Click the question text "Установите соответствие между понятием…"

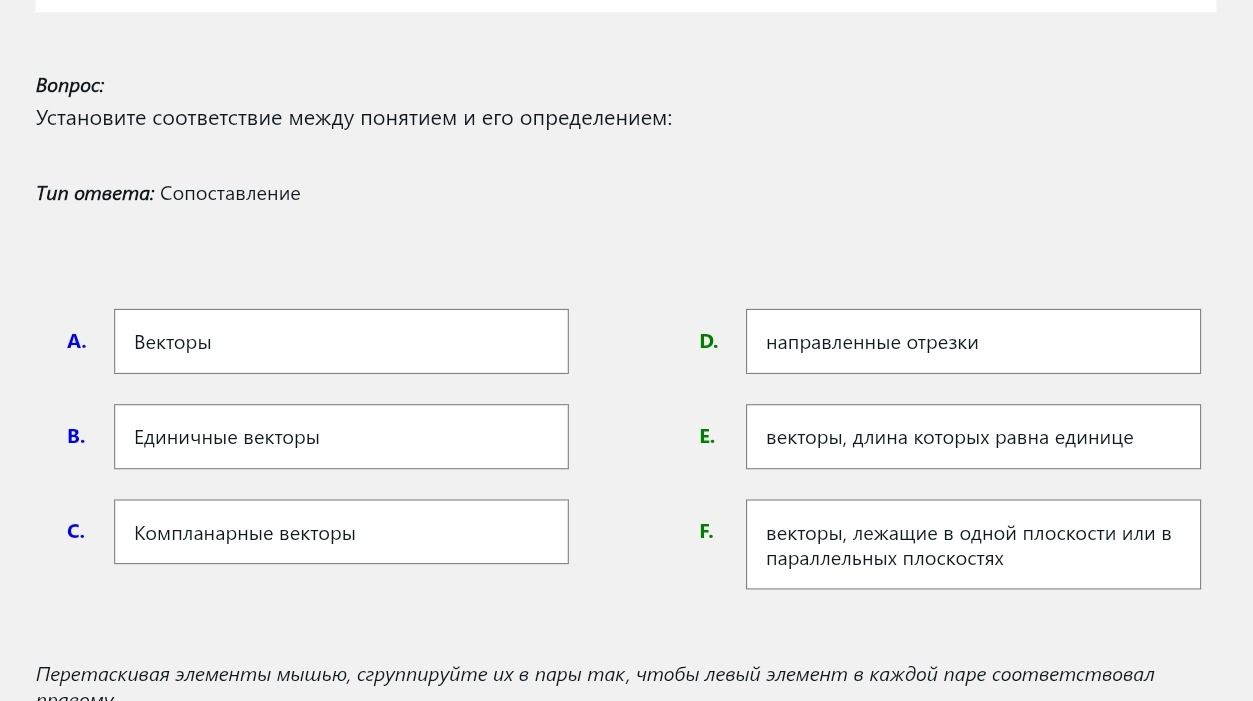(354, 118)
